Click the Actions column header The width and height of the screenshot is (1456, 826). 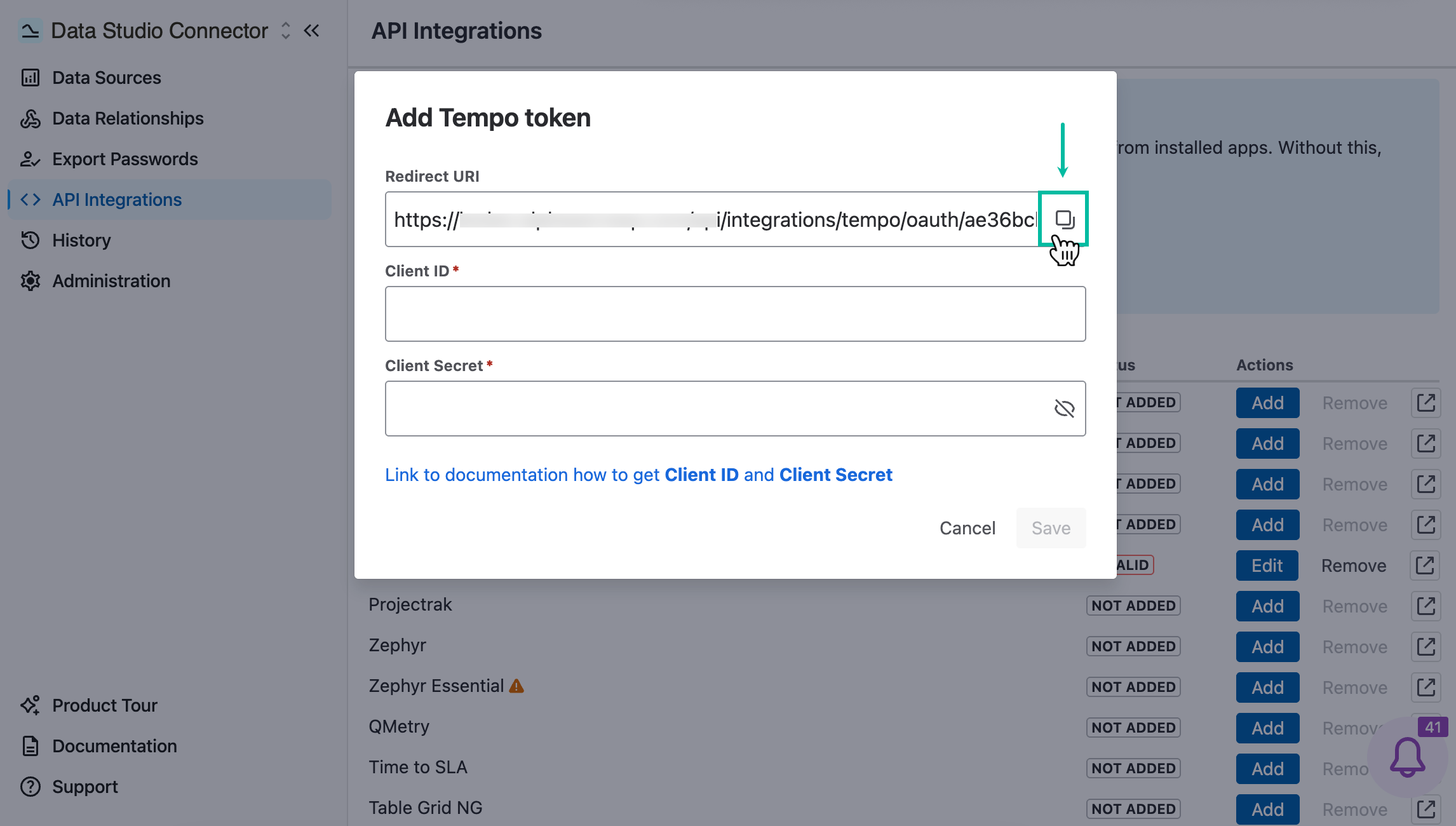1264,365
